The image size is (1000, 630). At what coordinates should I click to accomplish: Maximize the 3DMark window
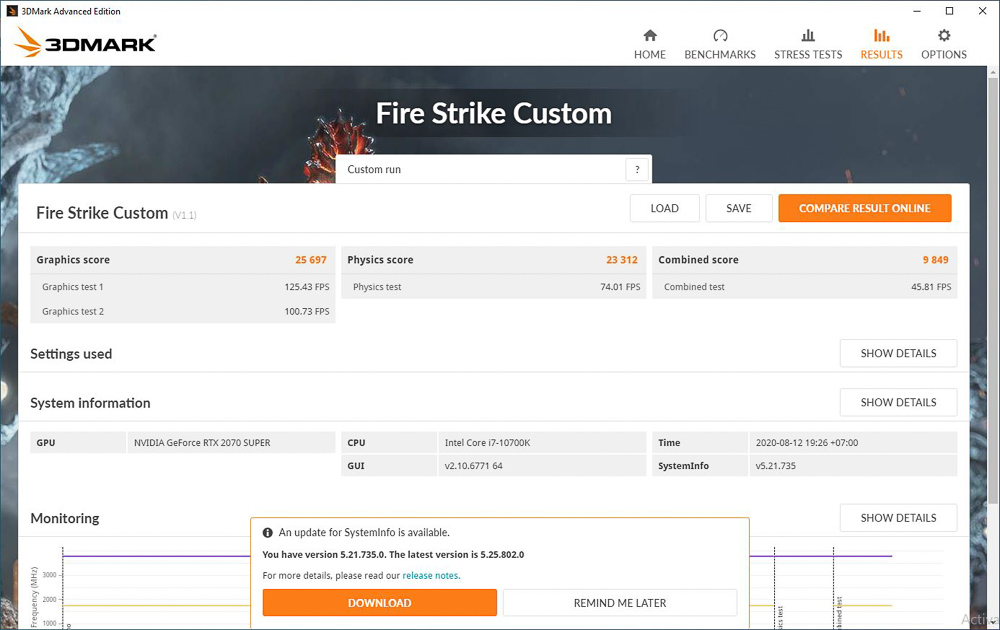coord(949,11)
